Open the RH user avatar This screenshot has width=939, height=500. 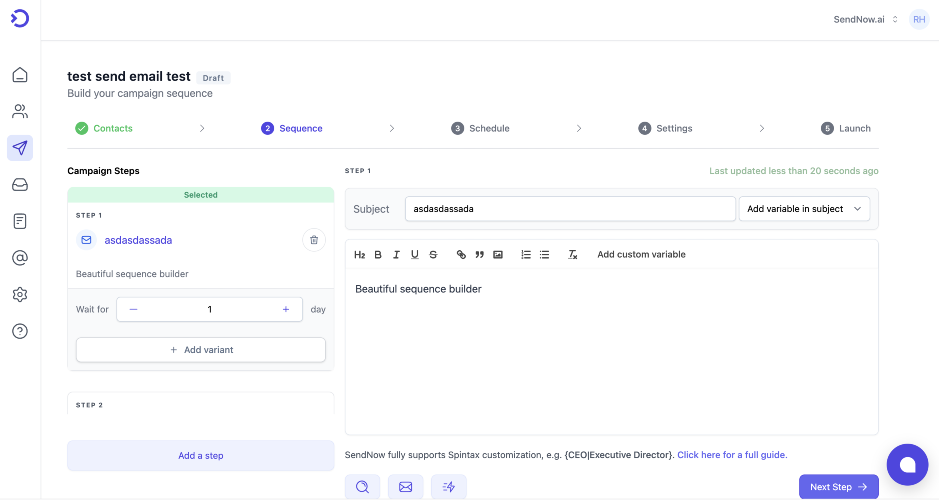click(x=919, y=19)
